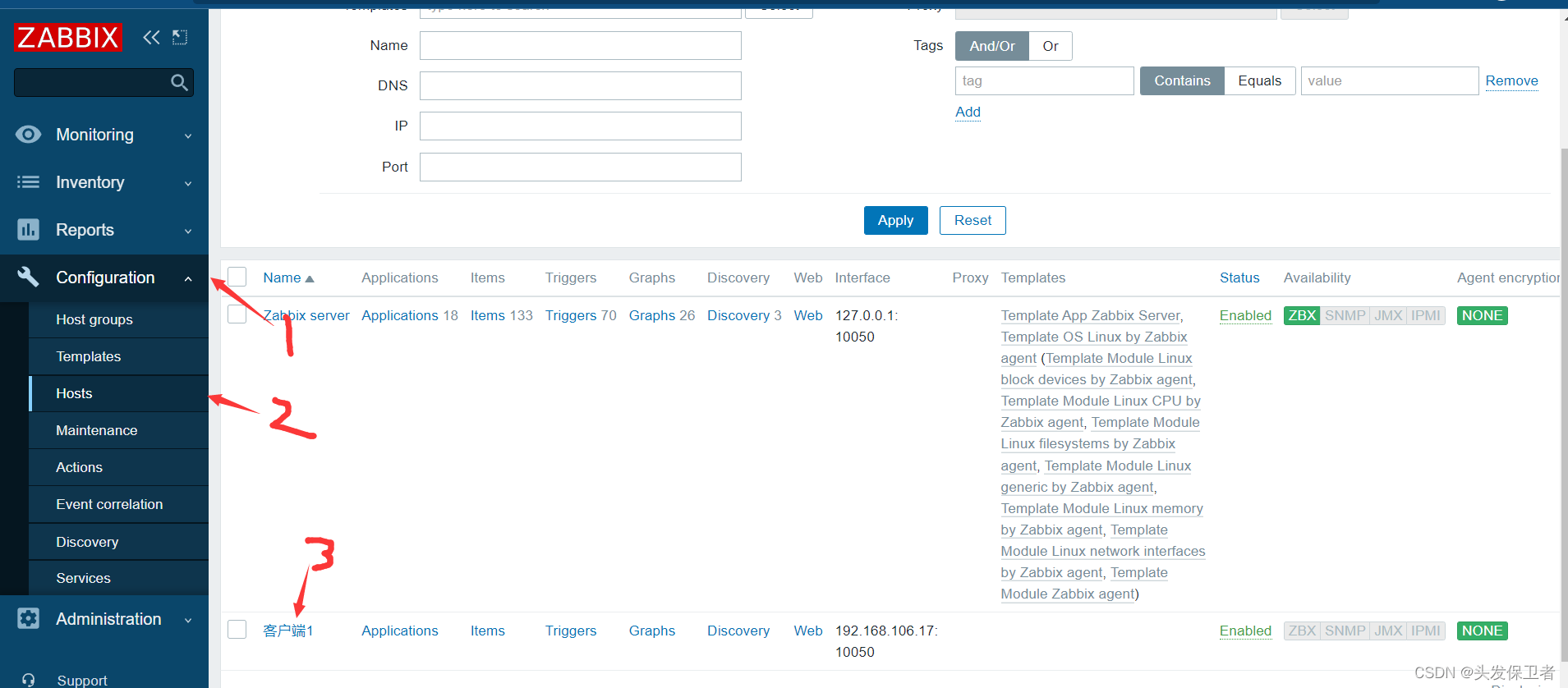Expand the Inventory menu chevron
1568x688 pixels.
[188, 184]
